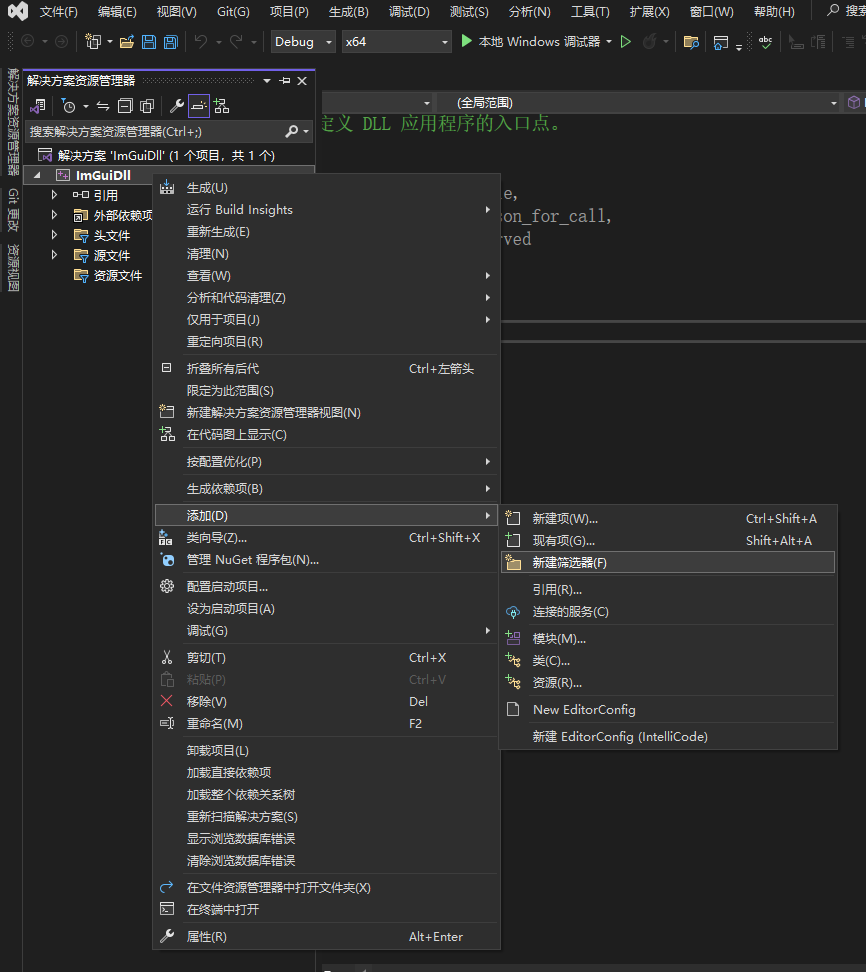The height and width of the screenshot is (972, 866).
Task: Select New EditorConfig in submenu
Action: click(x=668, y=710)
